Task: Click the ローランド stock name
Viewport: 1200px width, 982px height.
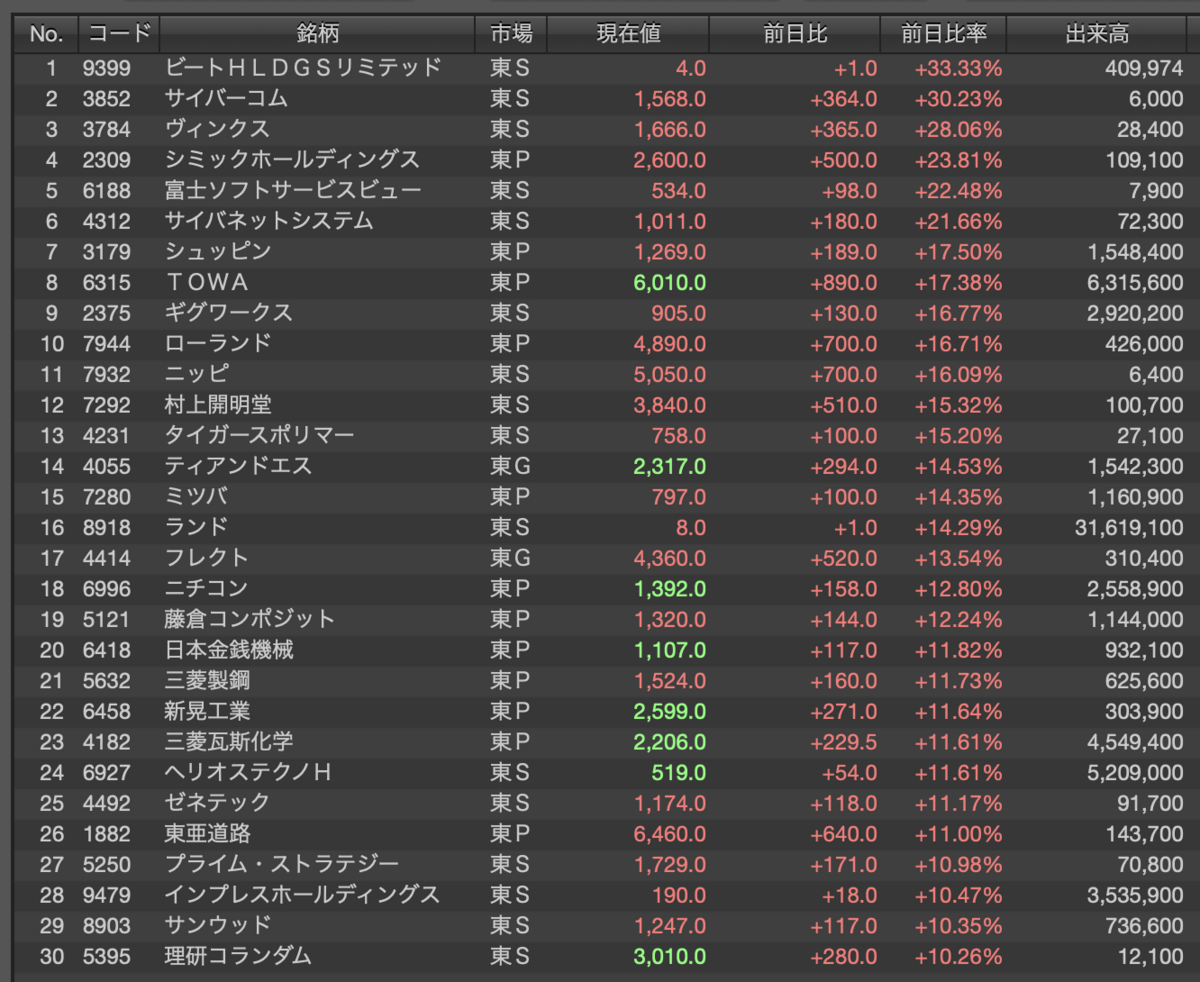Action: click(218, 344)
